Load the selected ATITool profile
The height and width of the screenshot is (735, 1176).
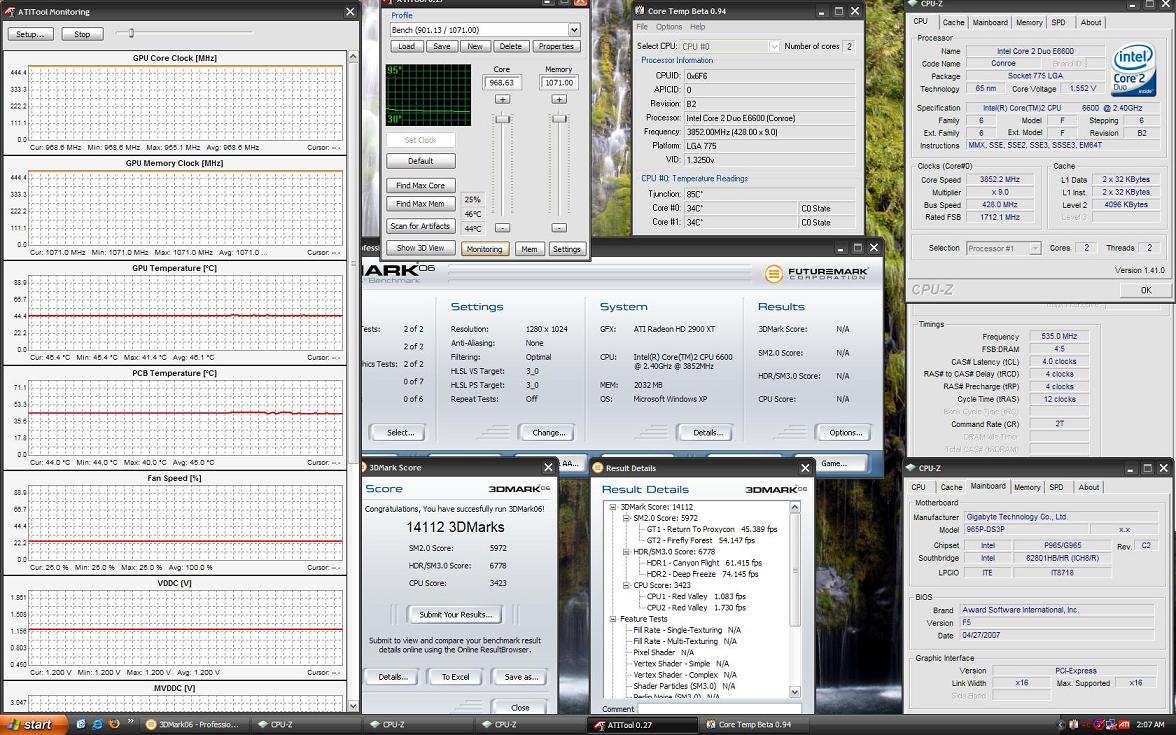(x=406, y=46)
